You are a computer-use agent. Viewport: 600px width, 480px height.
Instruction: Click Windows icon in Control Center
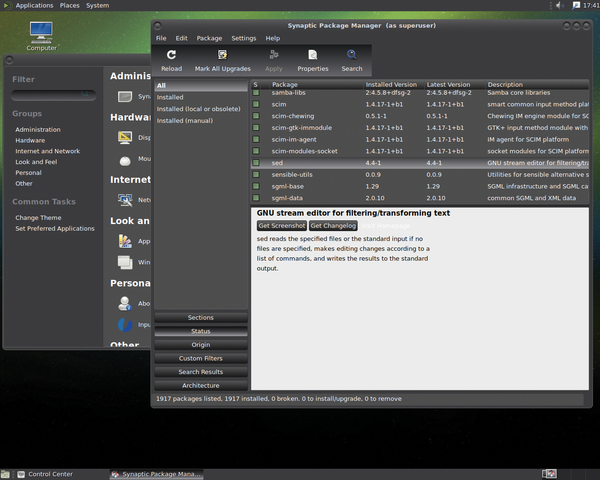125,262
